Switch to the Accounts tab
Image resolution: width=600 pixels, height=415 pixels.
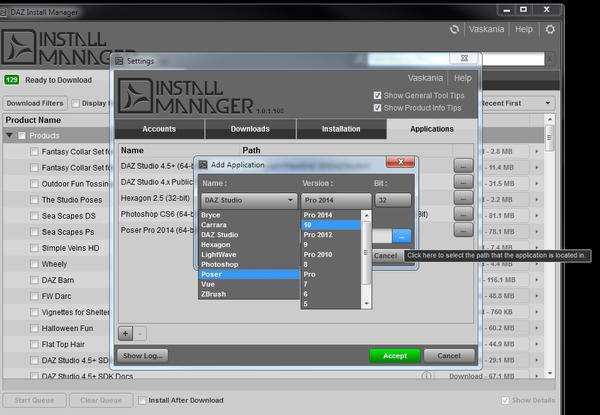pyautogui.click(x=159, y=129)
